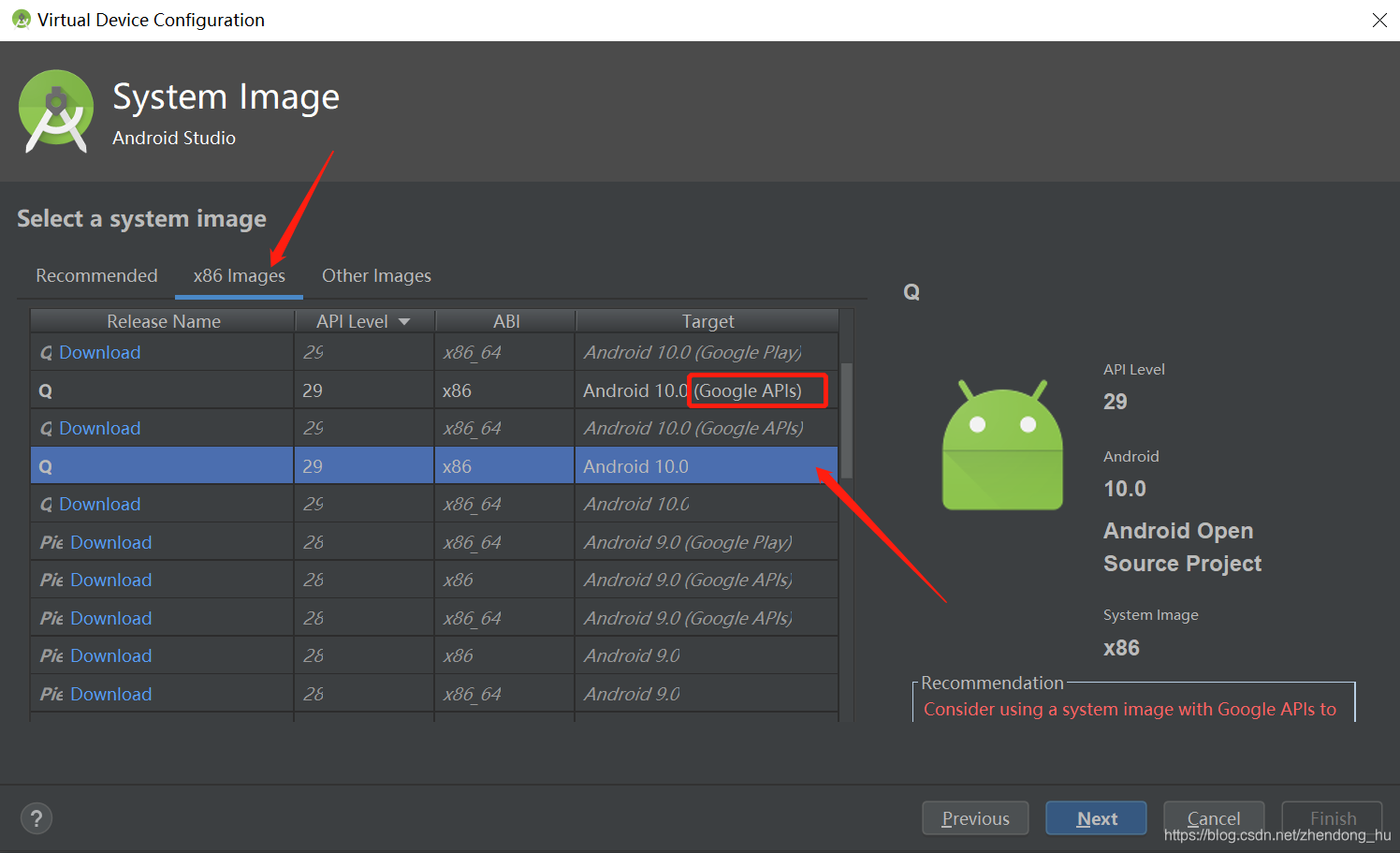This screenshot has width=1400, height=853.
Task: Click the Google APIs recommendation text
Action: click(x=1130, y=709)
